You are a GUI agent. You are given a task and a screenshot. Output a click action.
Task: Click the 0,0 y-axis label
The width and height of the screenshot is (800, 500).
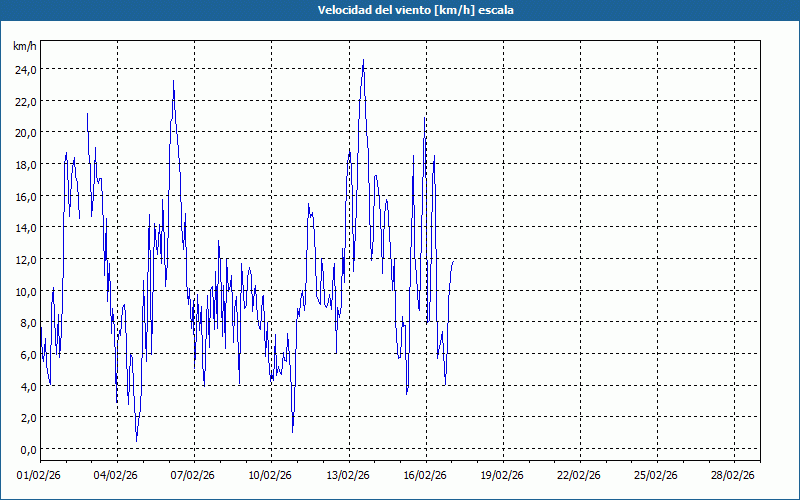[27, 450]
